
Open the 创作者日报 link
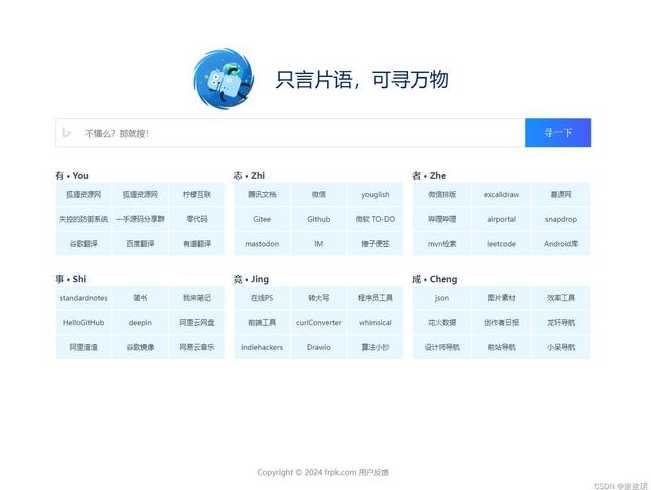(x=501, y=322)
